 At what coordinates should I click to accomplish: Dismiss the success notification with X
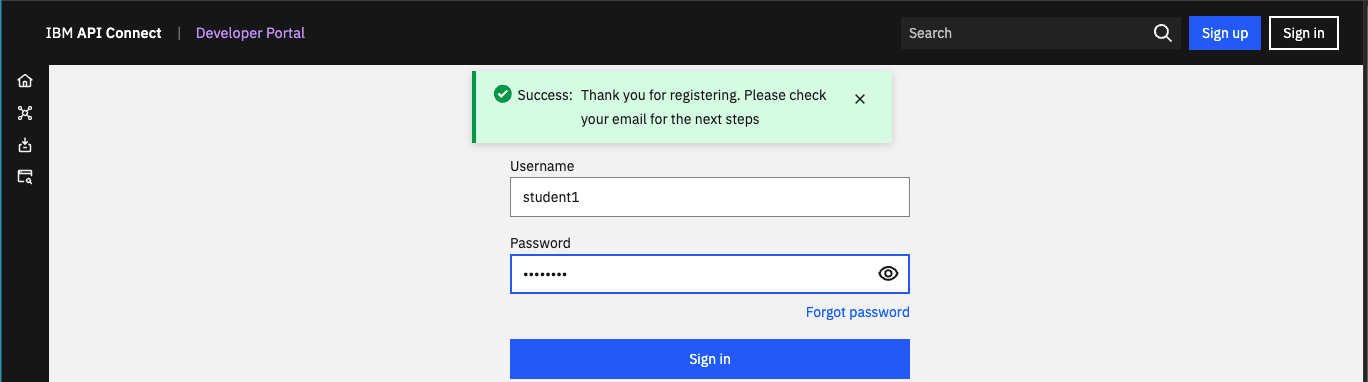coord(860,98)
